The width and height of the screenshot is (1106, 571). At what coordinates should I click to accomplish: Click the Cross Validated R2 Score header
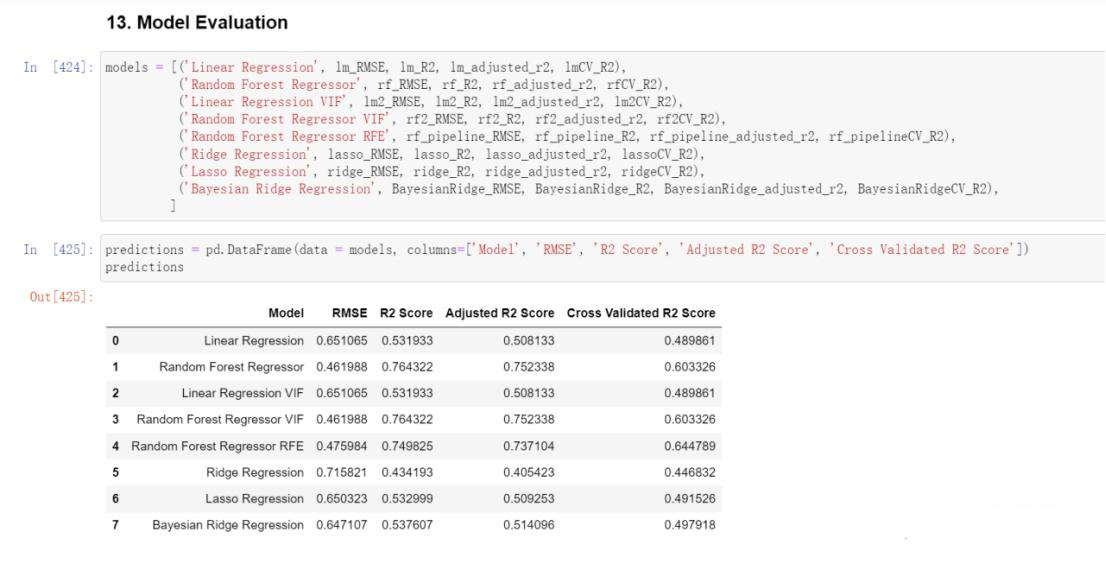(x=641, y=313)
